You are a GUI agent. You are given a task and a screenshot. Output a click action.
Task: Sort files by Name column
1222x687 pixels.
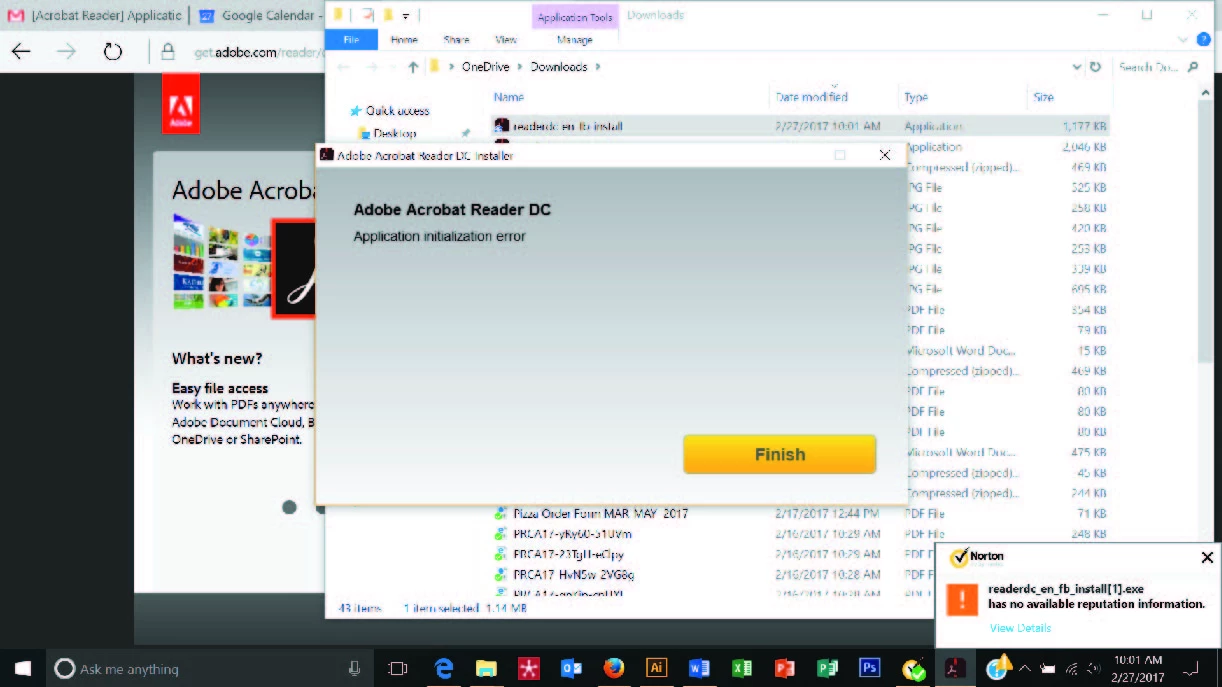tap(508, 97)
